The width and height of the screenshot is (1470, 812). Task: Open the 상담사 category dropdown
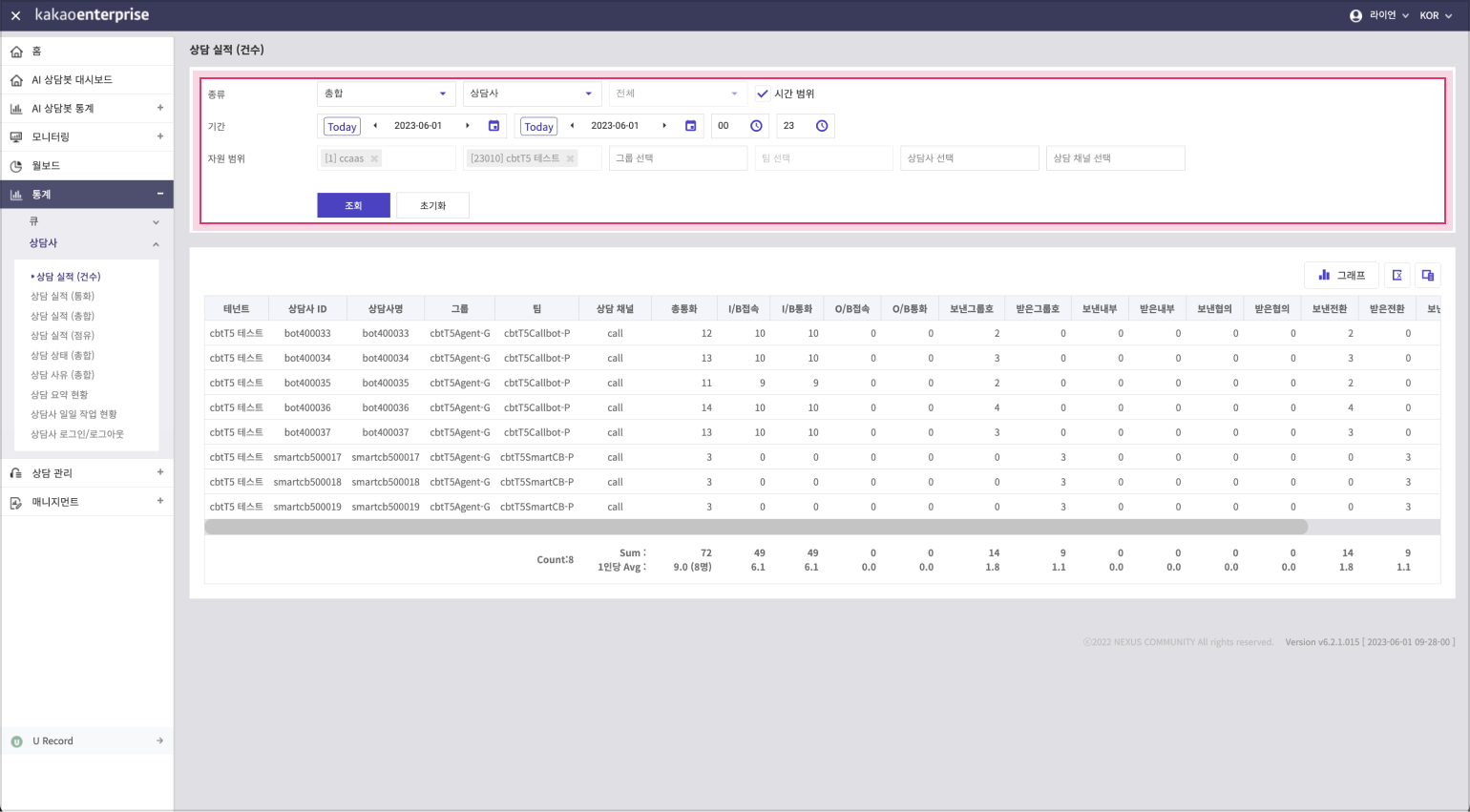click(x=532, y=94)
